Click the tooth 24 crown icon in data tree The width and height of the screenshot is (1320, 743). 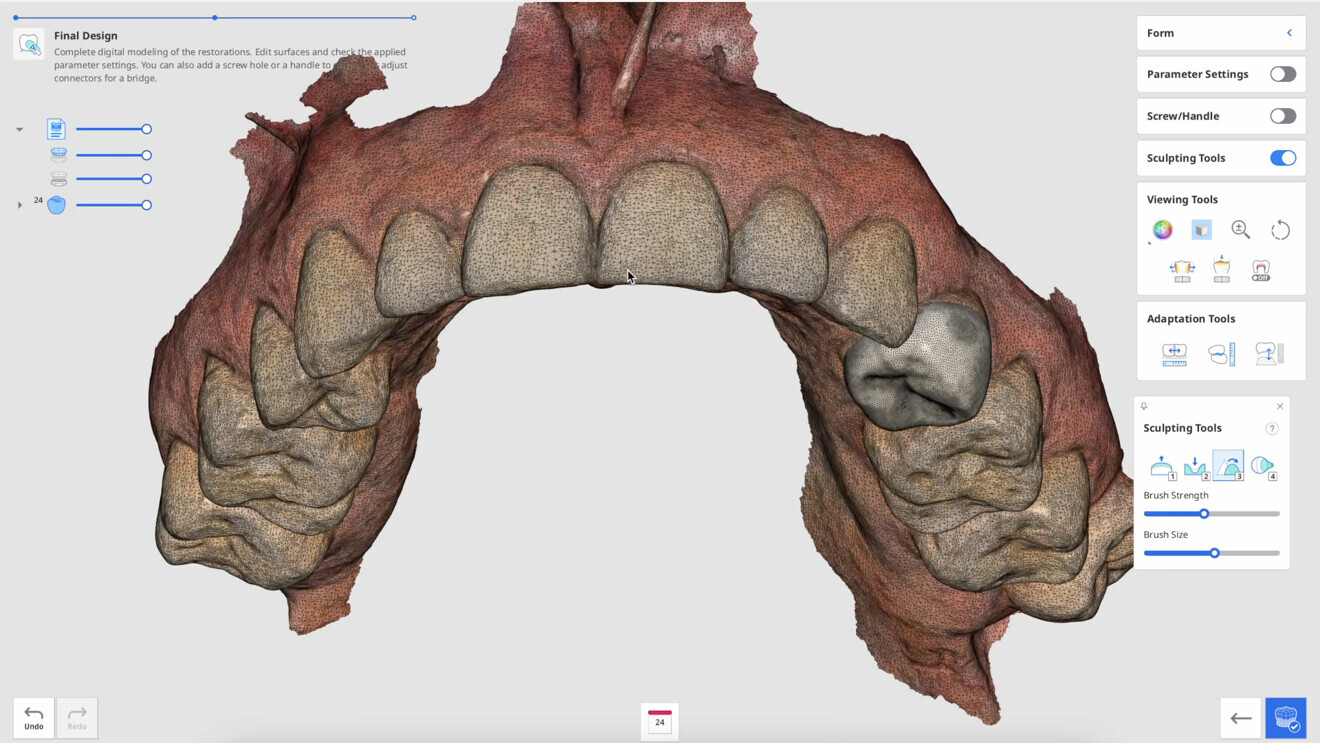57,205
